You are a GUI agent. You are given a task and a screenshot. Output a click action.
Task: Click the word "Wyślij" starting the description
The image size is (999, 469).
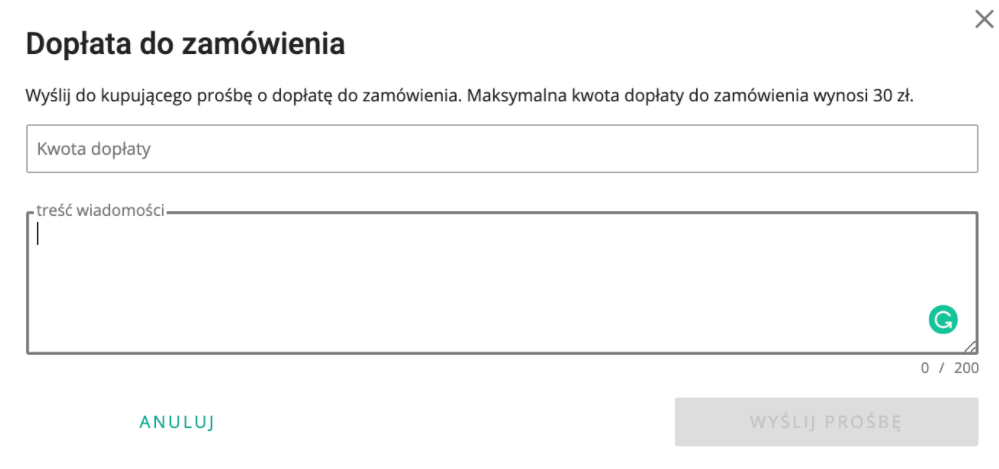(47, 97)
